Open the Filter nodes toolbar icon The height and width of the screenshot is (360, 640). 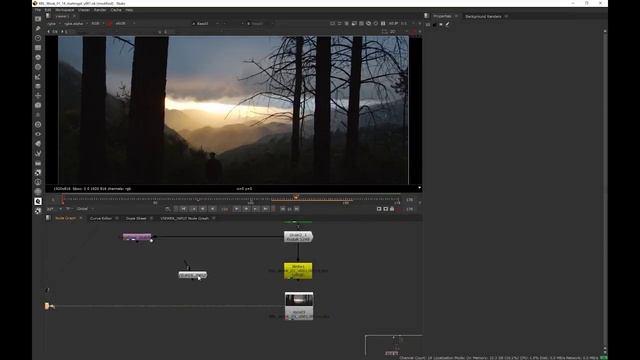(38, 67)
